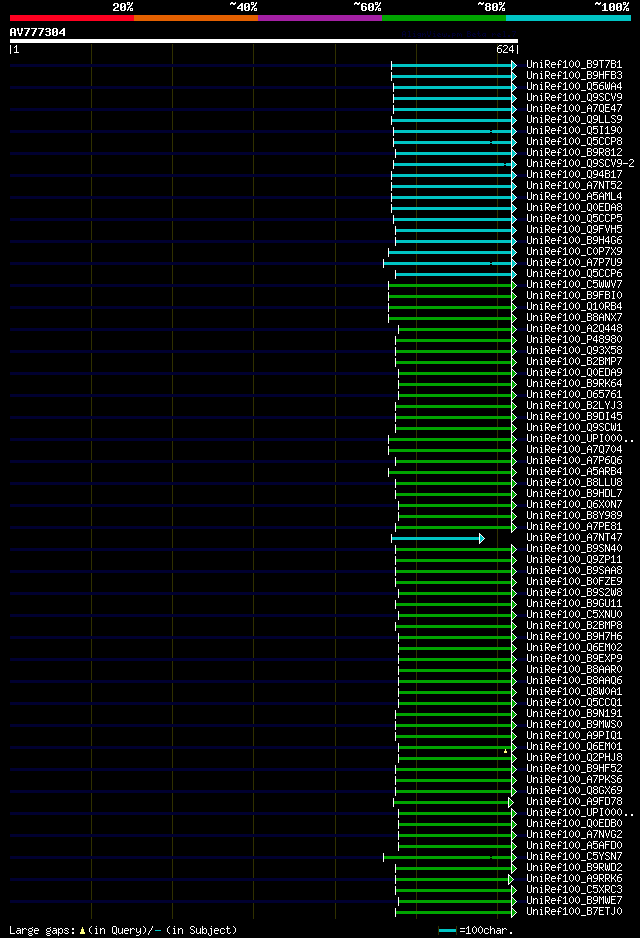
Task: Select hit UniRef100_B9T7B1
Action: 574,65
